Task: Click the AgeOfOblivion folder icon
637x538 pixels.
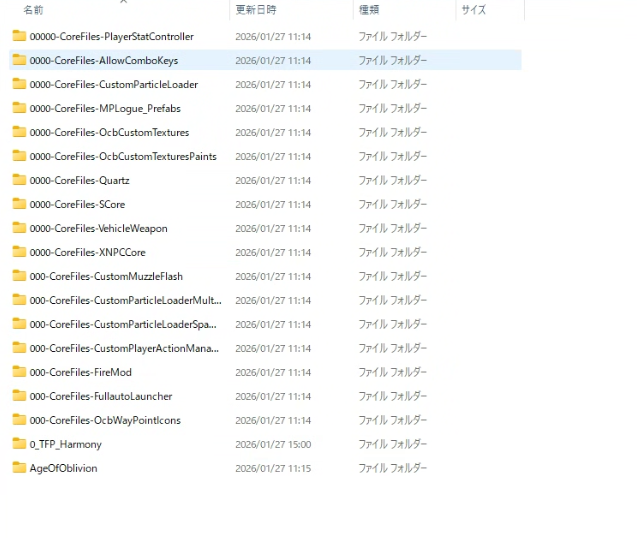Action: pyautogui.click(x=19, y=468)
